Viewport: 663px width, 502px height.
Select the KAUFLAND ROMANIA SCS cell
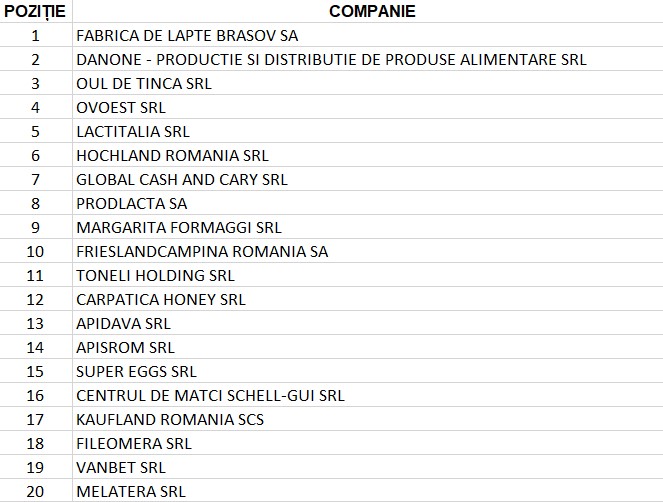pos(170,419)
